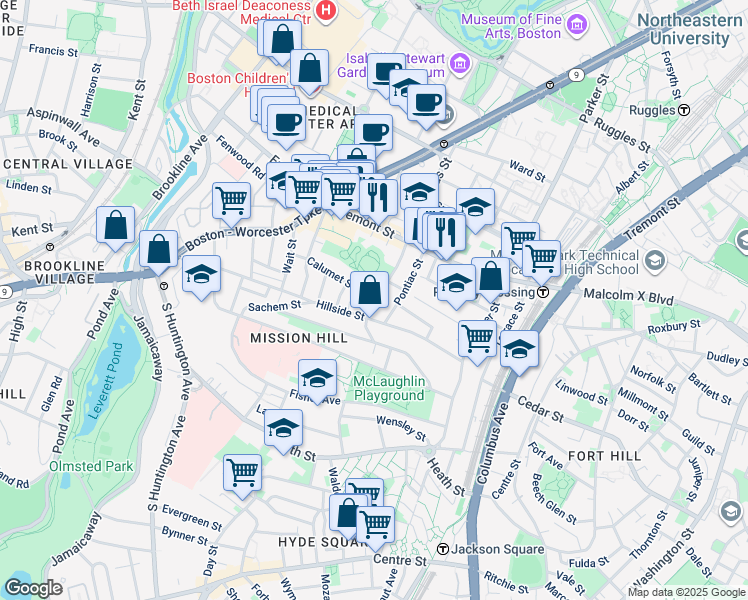Viewport: 748px width, 600px height.
Task: Select the shopping bag marker above Brookline Village station
Action: 158,251
